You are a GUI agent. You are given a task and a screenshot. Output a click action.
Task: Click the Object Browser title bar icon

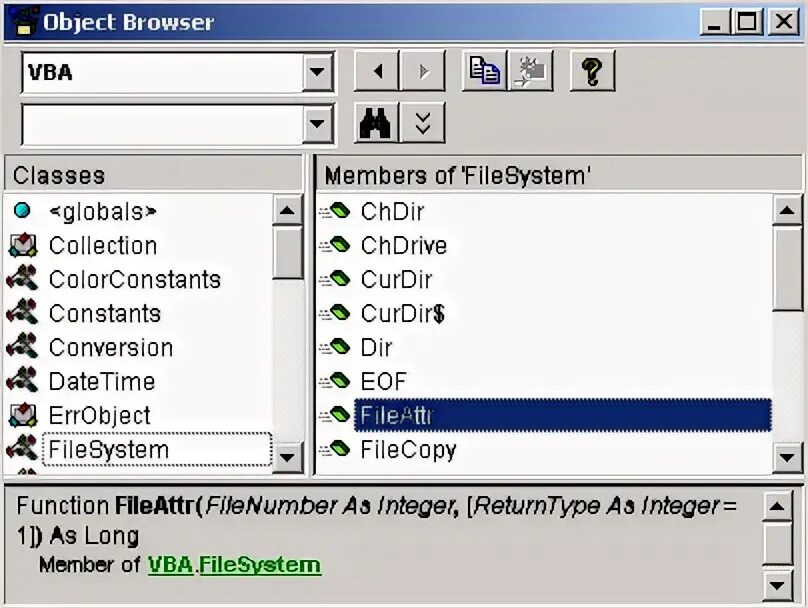(22, 22)
